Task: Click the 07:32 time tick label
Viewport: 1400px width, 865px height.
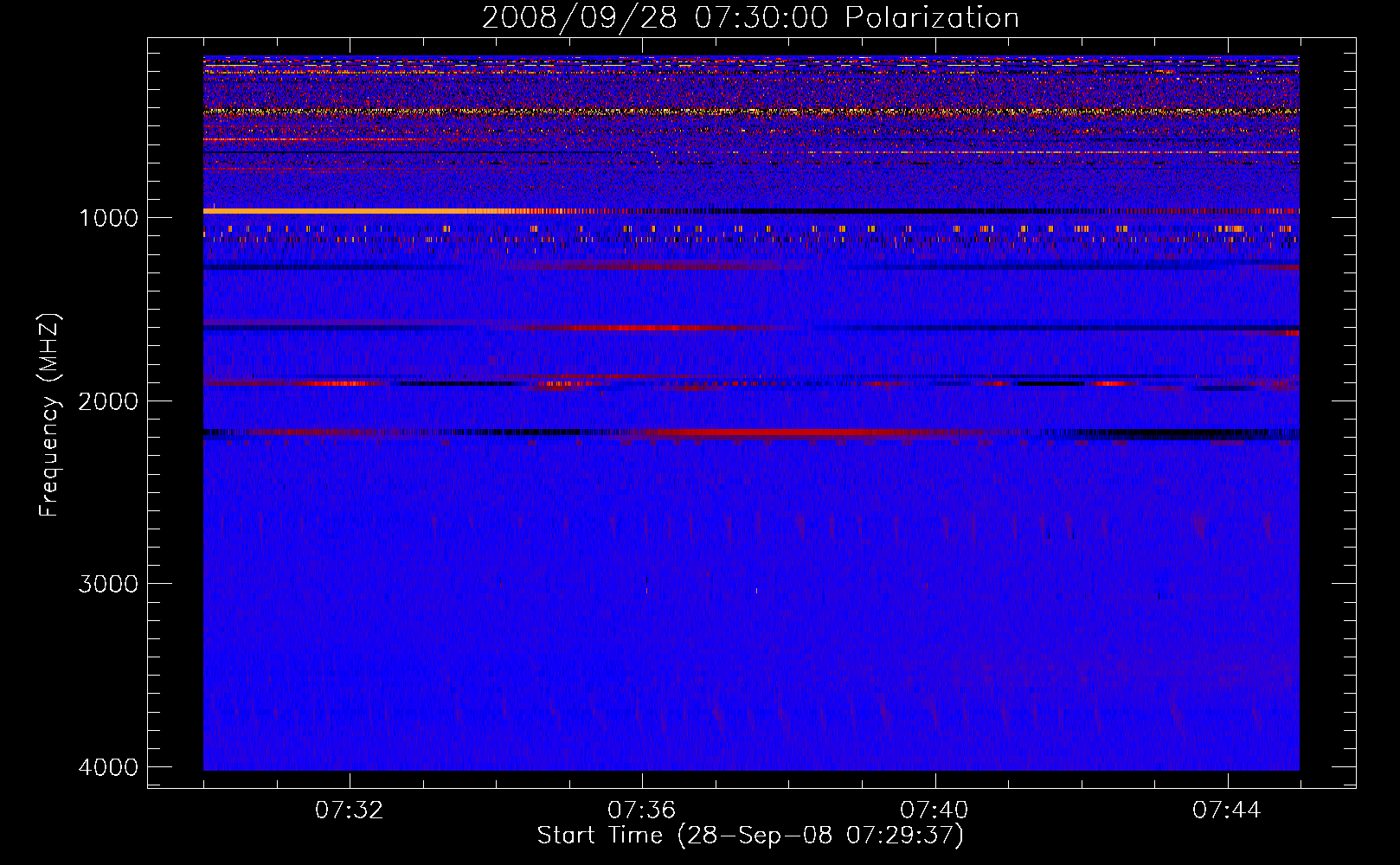Action: [350, 811]
